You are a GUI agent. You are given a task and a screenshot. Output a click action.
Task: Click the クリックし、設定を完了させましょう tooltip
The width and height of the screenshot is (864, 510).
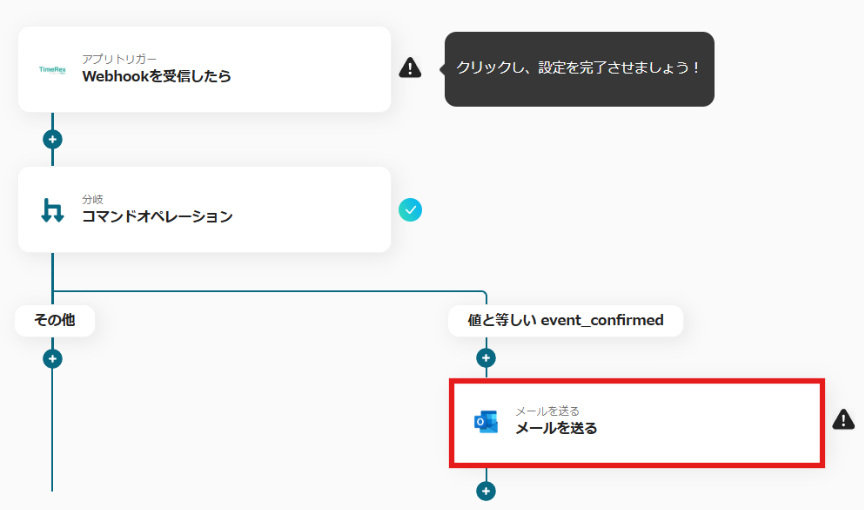(x=579, y=69)
